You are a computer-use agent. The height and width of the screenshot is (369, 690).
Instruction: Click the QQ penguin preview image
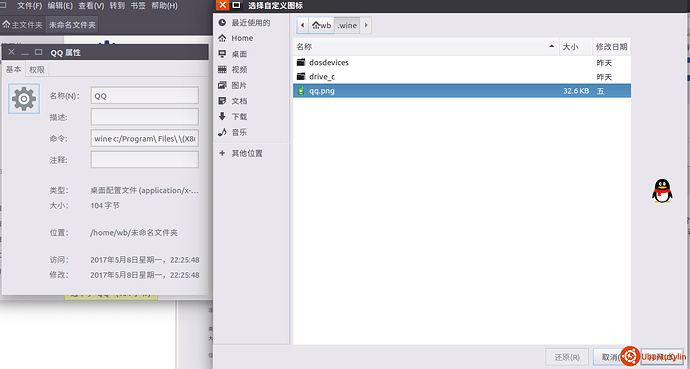click(x=662, y=191)
